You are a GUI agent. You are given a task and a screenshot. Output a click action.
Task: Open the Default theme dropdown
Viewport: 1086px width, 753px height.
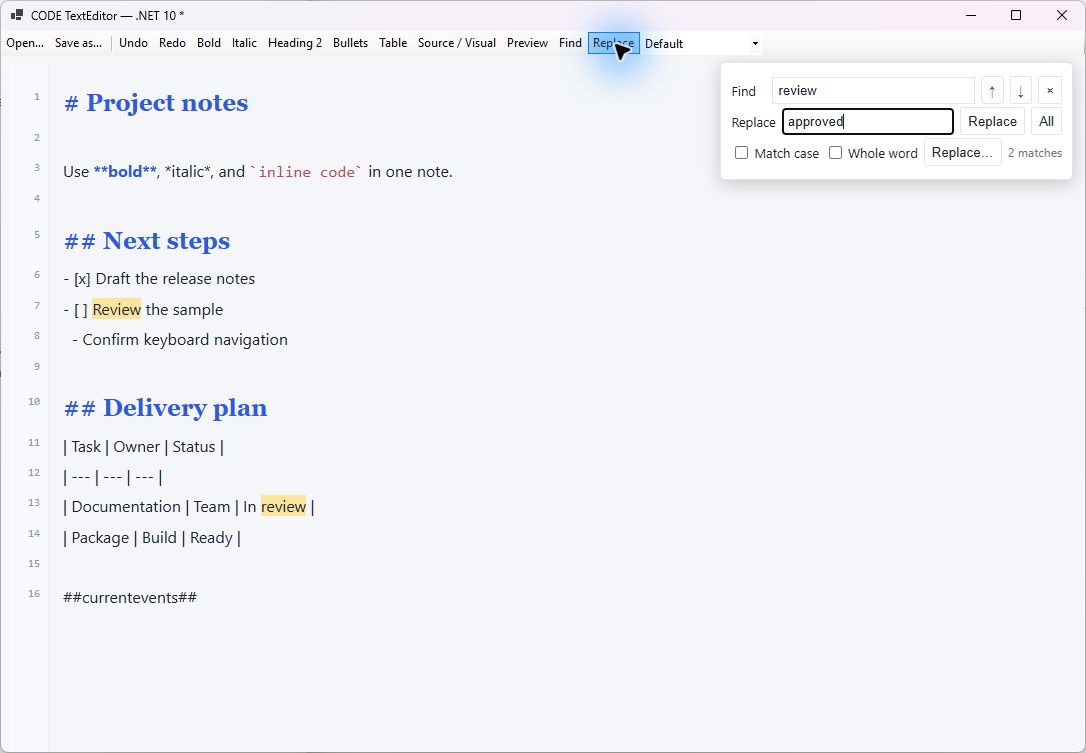(702, 44)
